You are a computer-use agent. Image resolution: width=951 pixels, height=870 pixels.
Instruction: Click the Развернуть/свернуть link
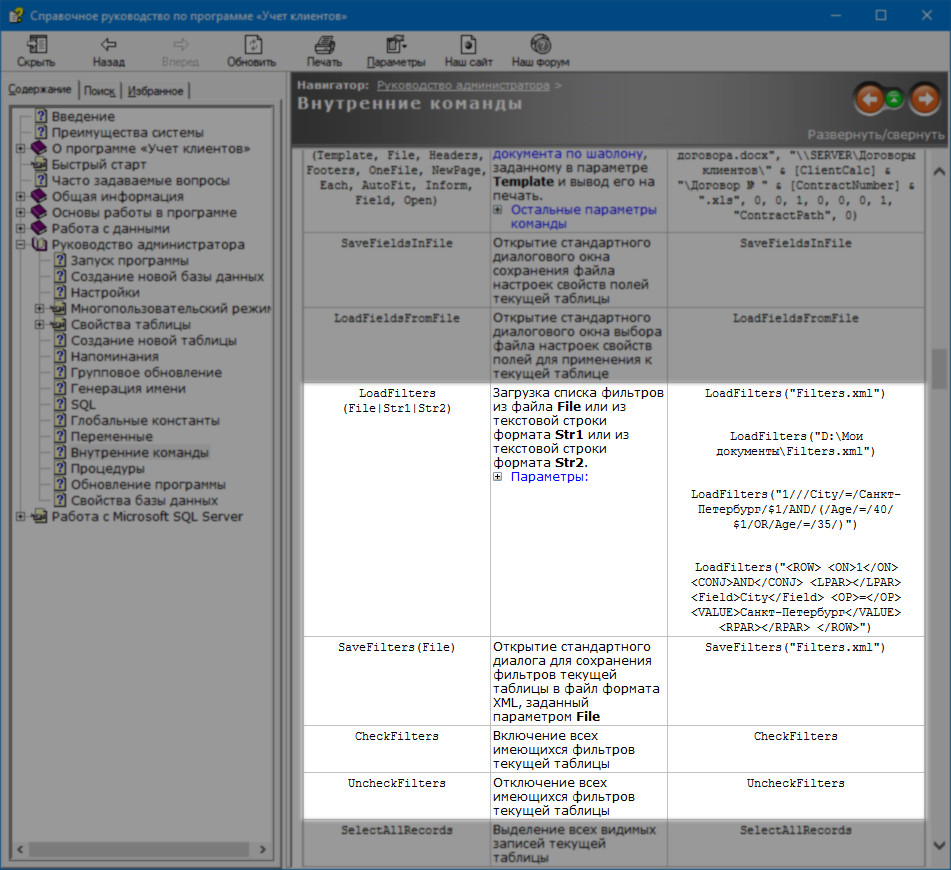tap(875, 134)
